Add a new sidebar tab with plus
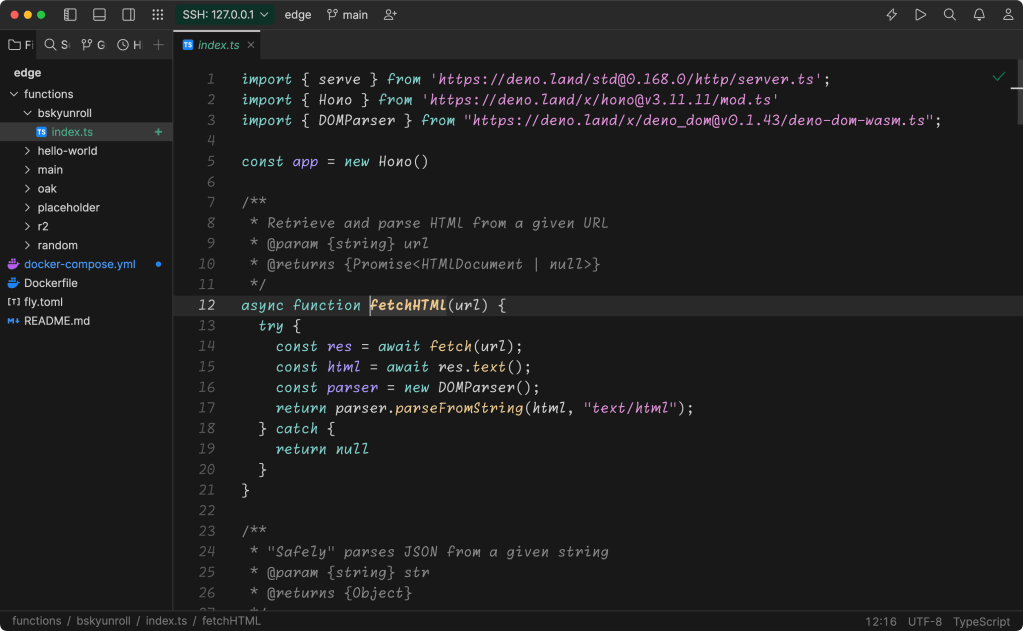 158,45
